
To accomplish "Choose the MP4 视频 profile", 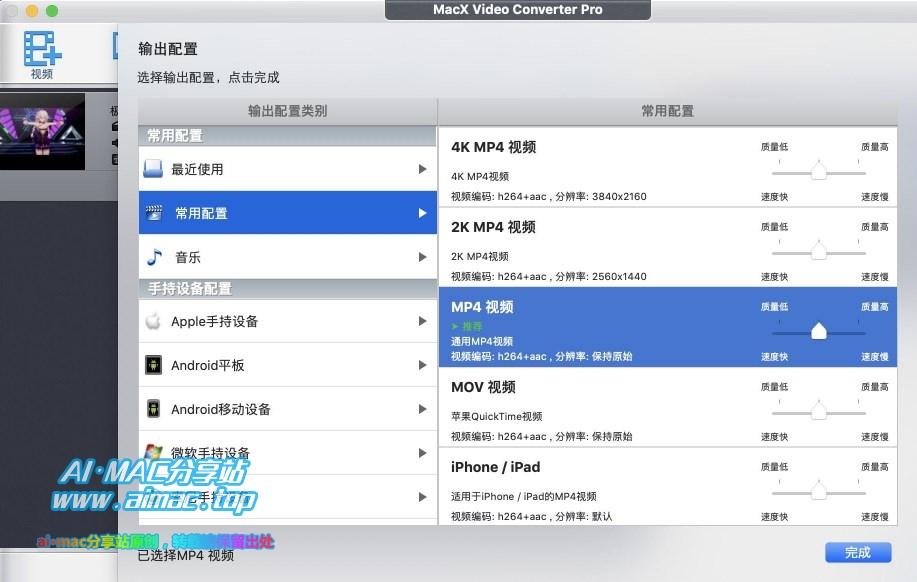I will click(667, 328).
